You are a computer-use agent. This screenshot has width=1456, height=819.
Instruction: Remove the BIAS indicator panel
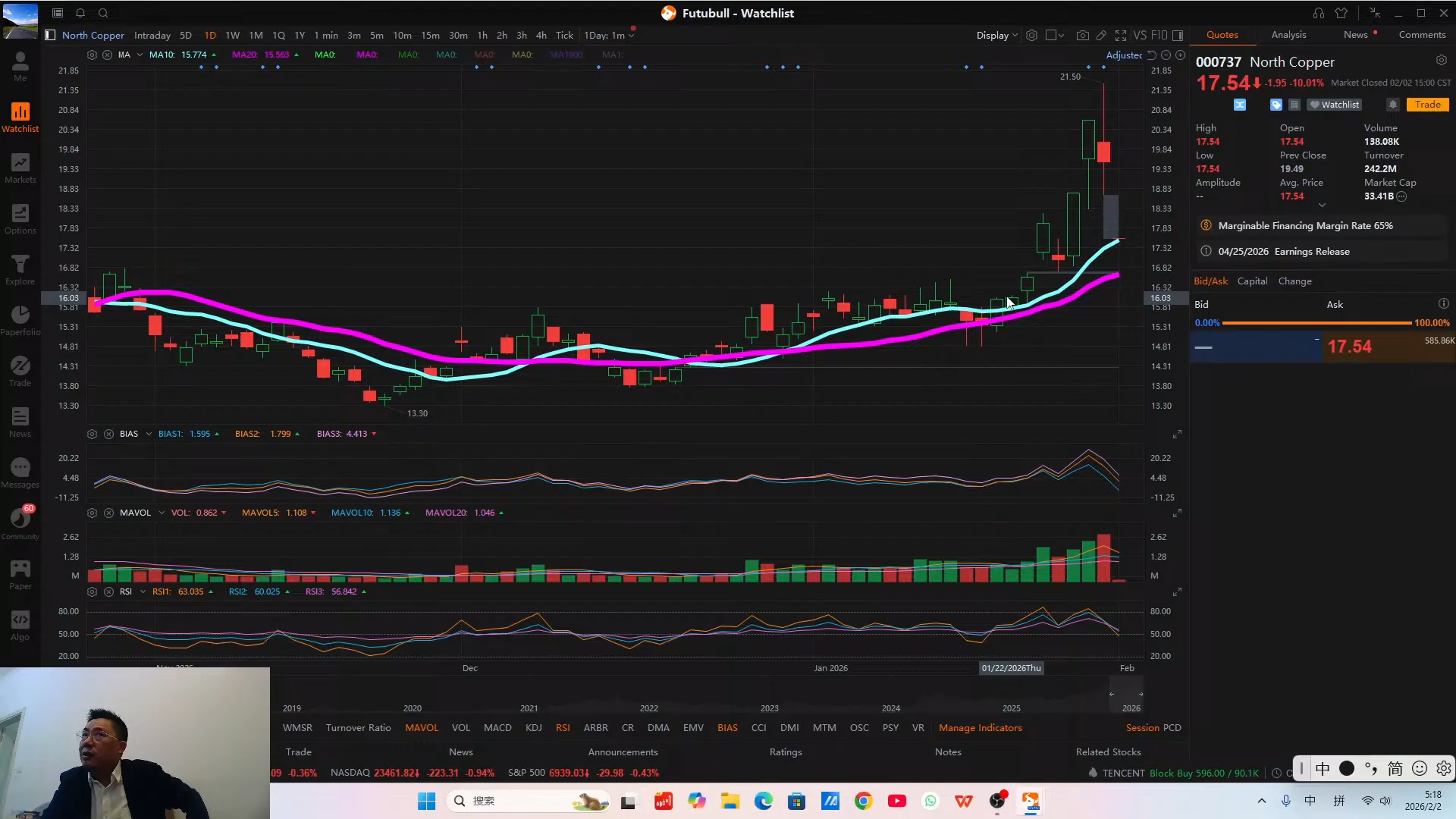click(x=108, y=434)
